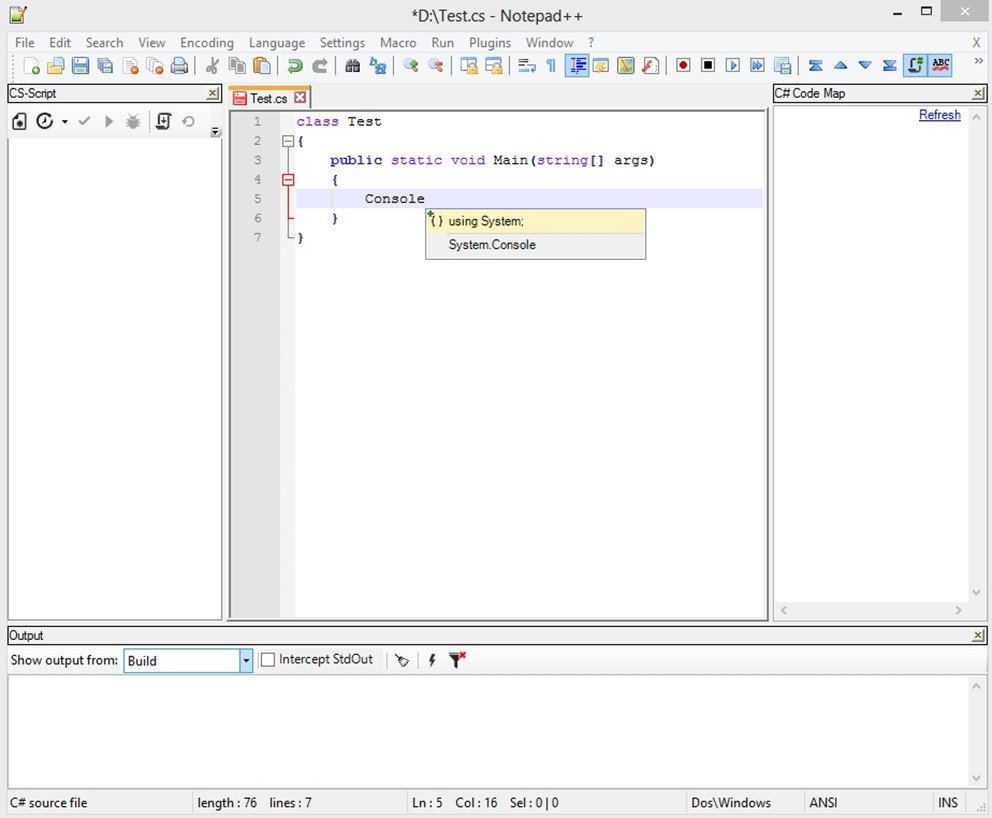Expand the toolbar overflow chevron

(x=978, y=61)
